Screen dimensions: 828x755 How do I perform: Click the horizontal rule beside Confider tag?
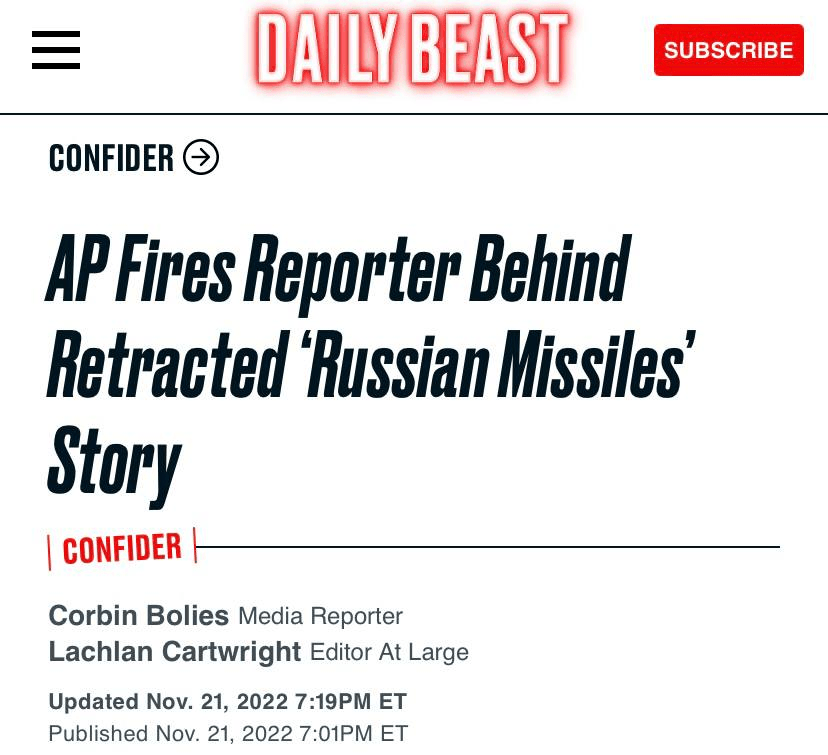488,547
